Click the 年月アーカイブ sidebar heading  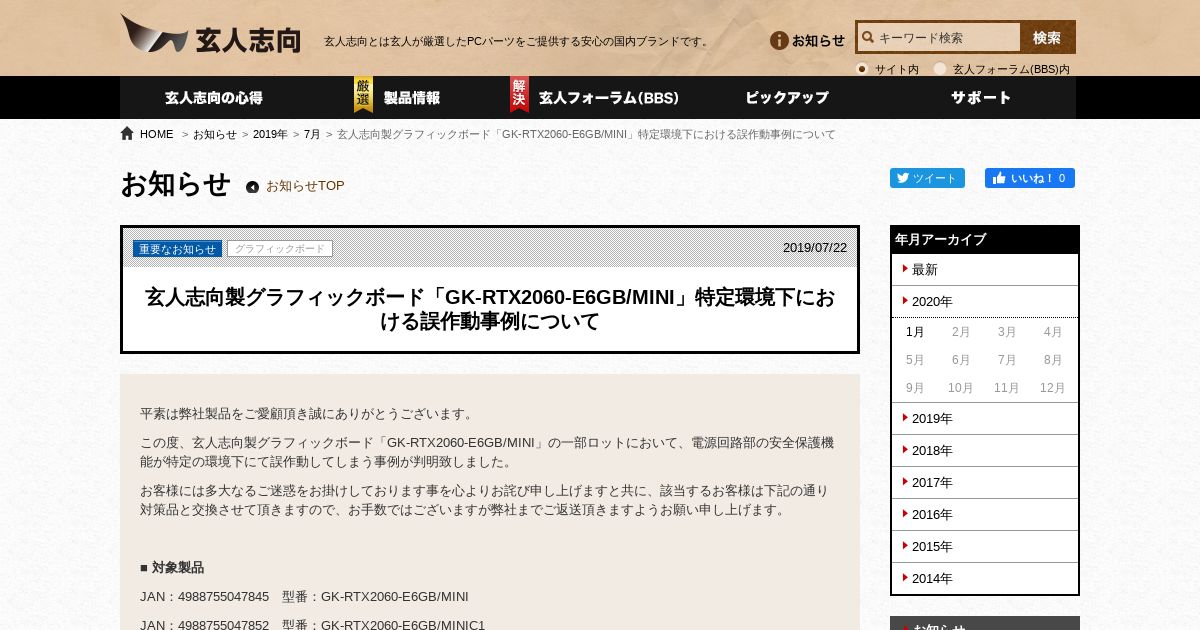985,240
